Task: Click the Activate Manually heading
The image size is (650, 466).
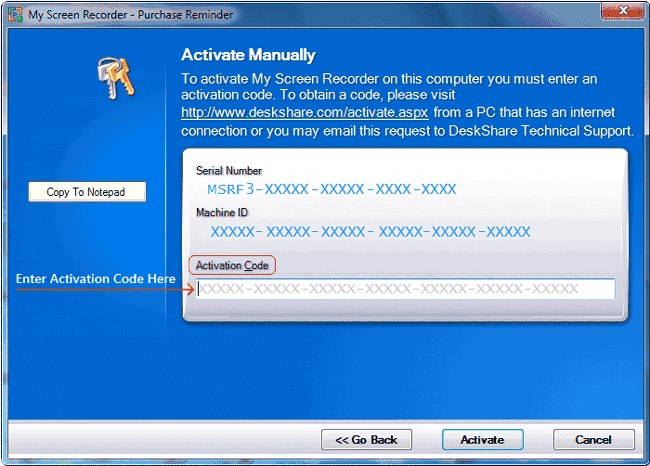Action: [248, 55]
